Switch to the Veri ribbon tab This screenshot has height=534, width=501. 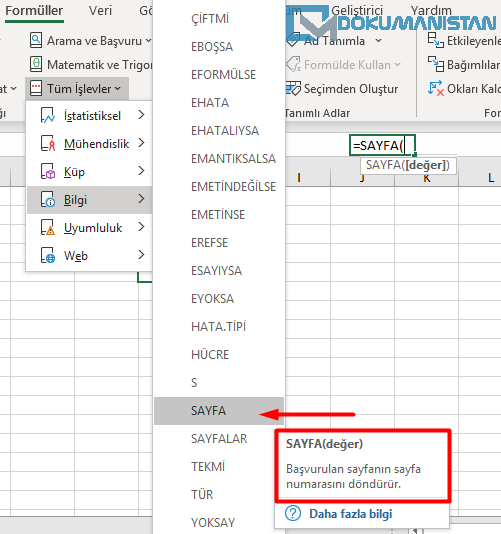[x=100, y=11]
